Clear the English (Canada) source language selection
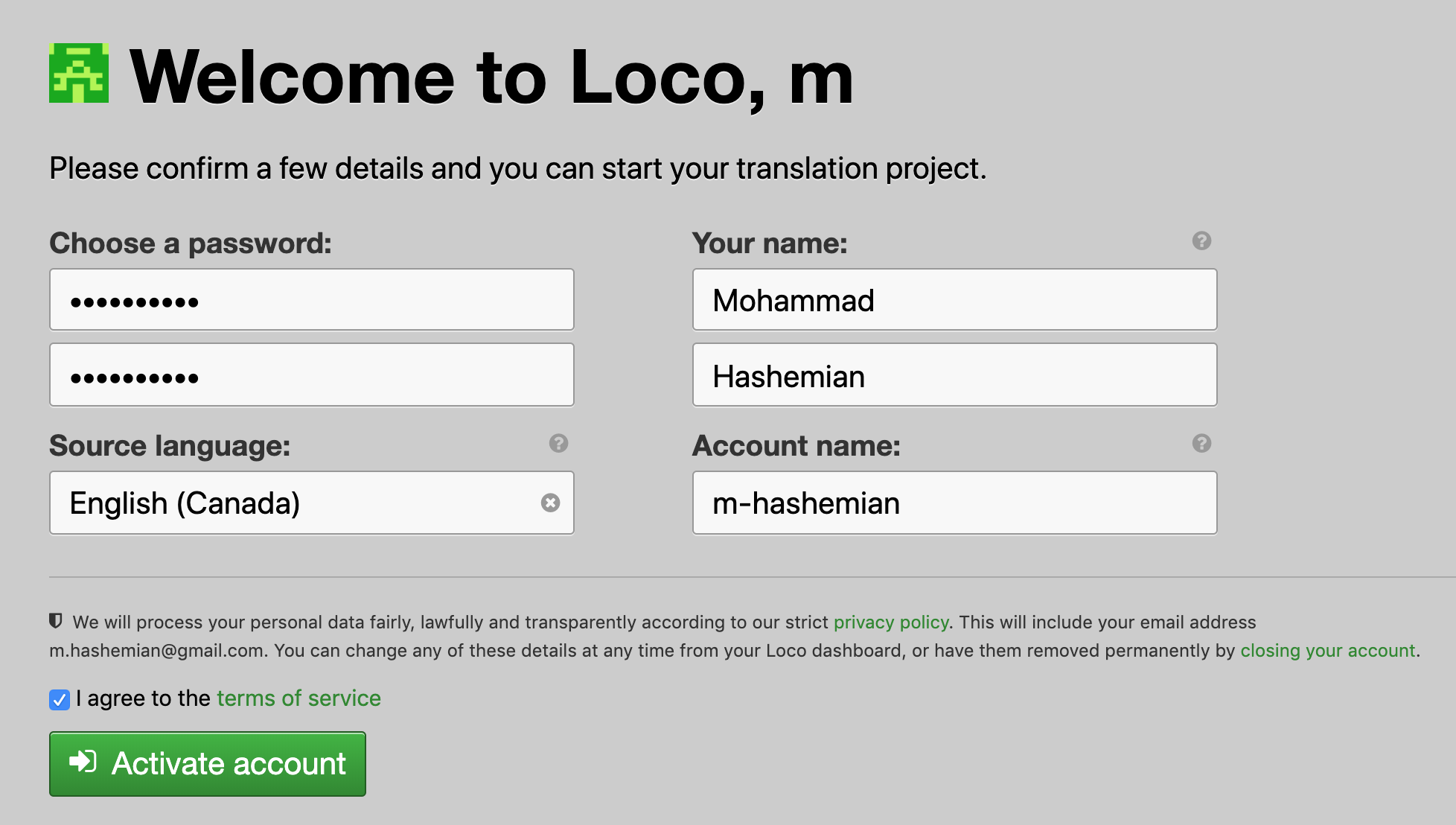The height and width of the screenshot is (825, 1456). (x=550, y=503)
